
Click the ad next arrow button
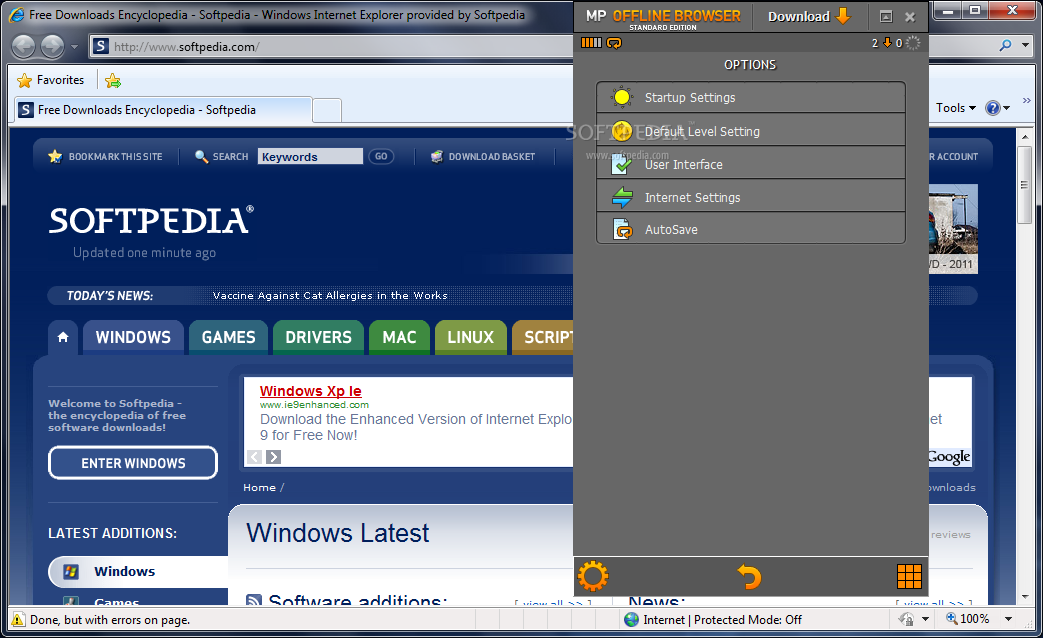pos(273,457)
